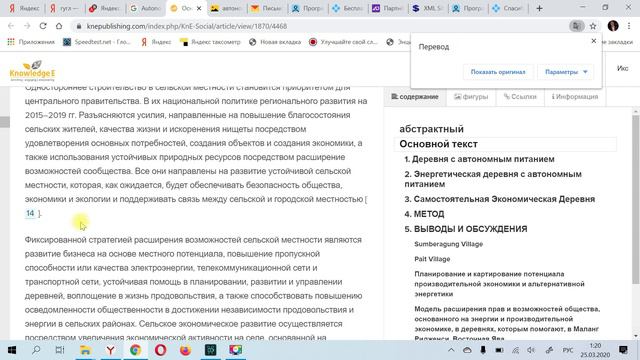Open the Chrome three-dot menu
Viewport: 640px width, 360px height.
point(629,26)
